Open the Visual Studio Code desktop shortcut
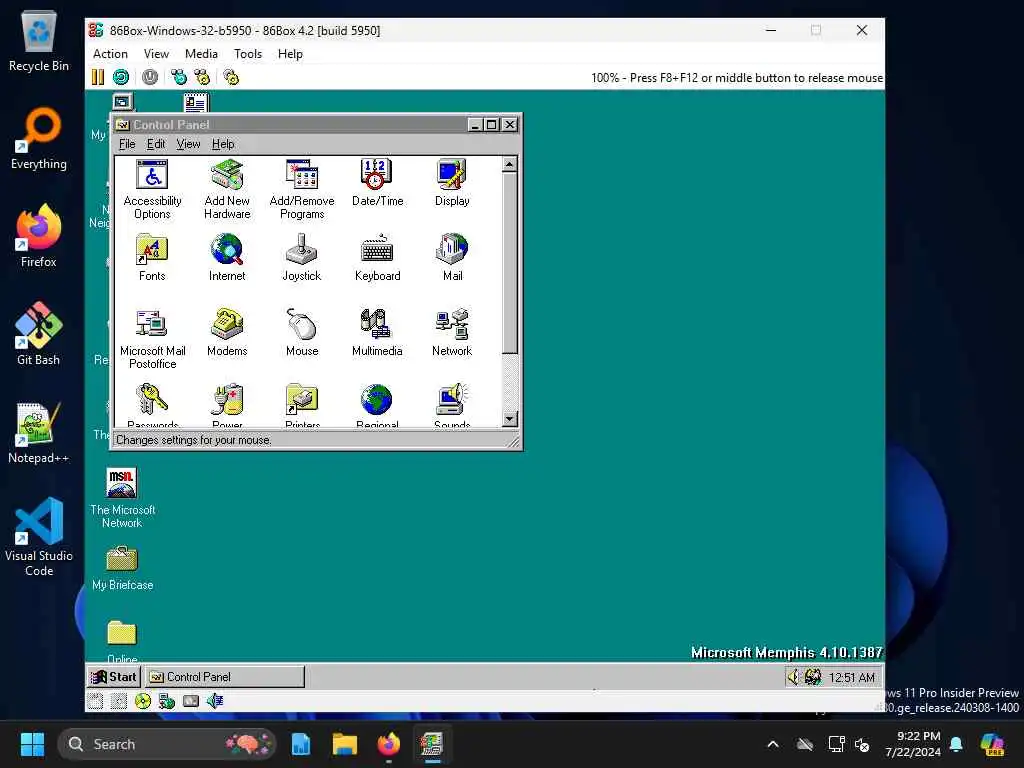The width and height of the screenshot is (1024, 768). pos(39,537)
